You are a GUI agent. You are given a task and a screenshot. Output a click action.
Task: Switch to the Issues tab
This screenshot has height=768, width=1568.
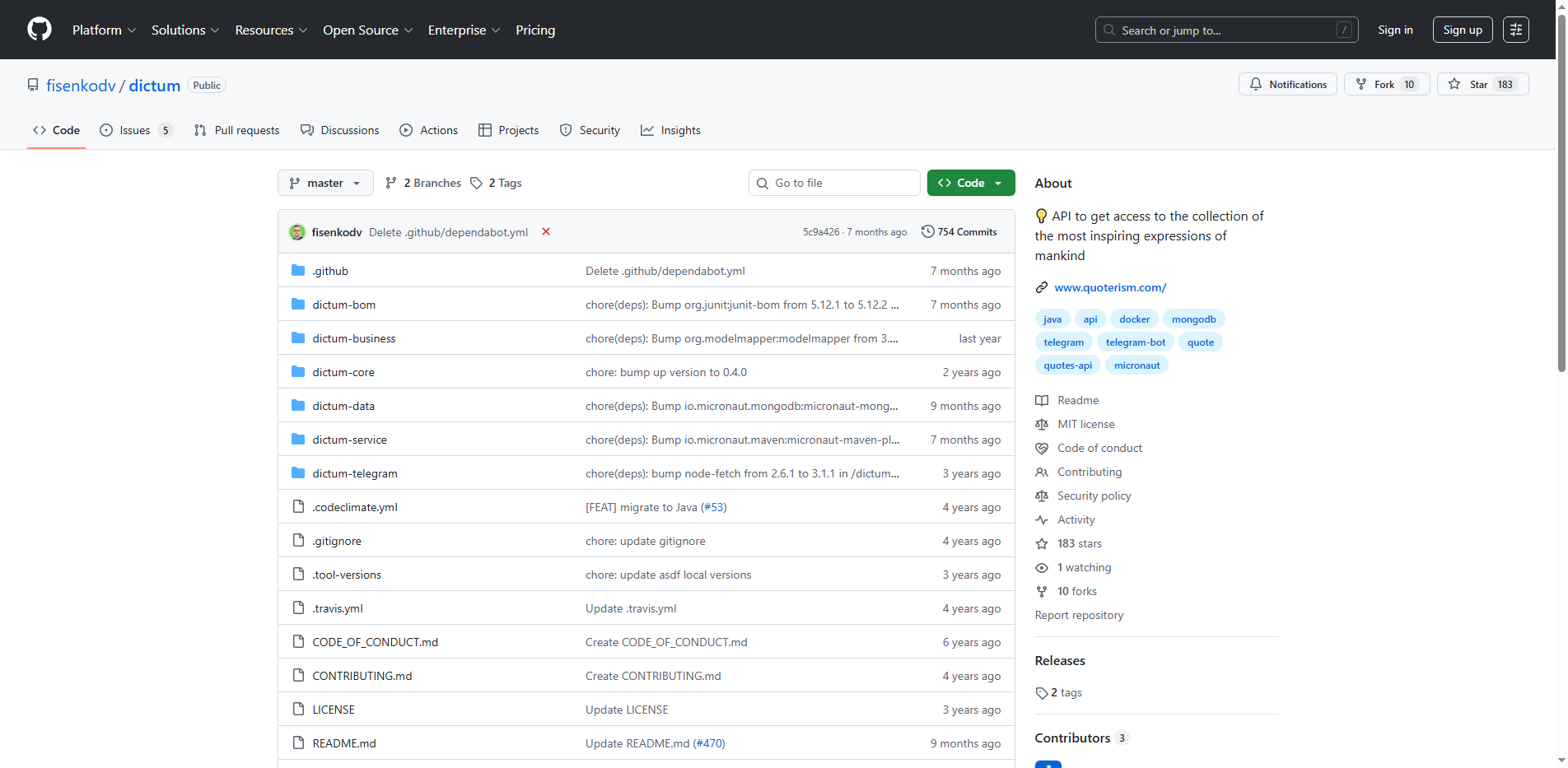136,130
